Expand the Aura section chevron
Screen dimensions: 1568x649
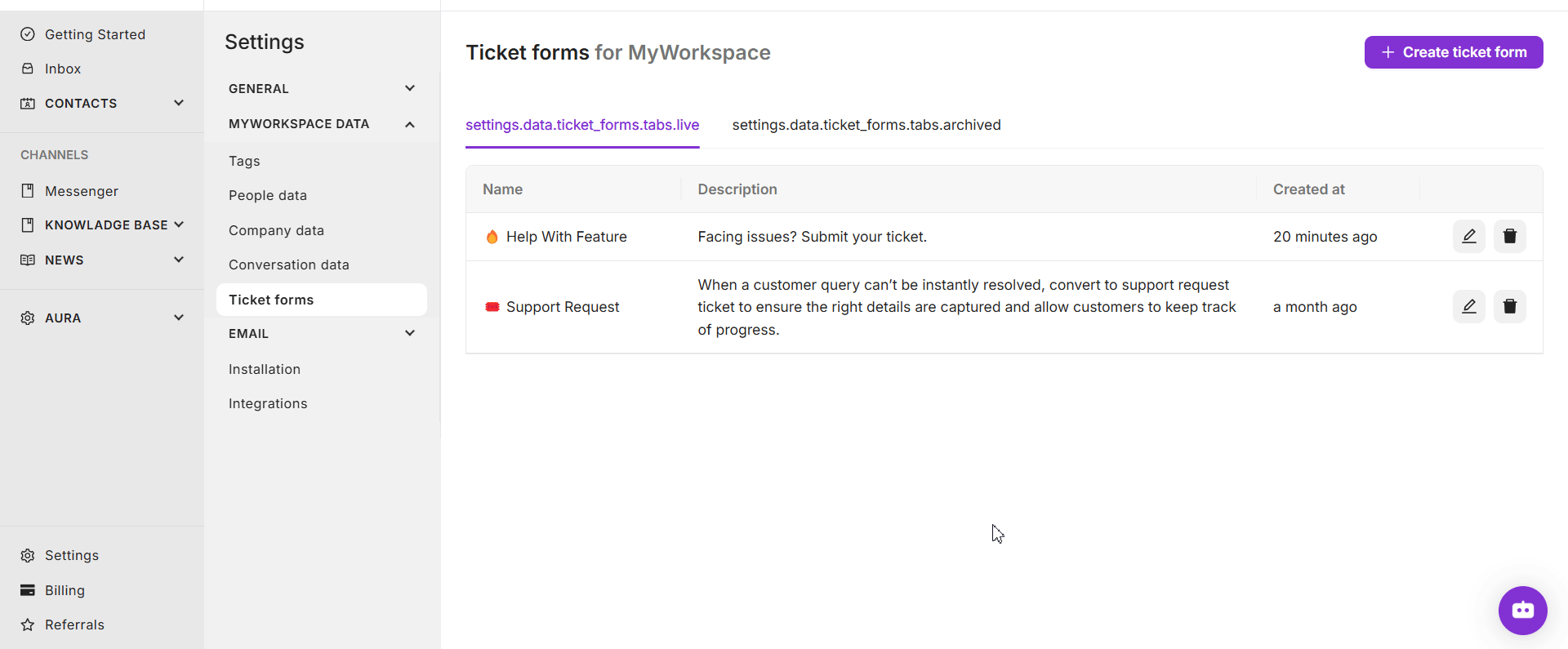coord(179,318)
